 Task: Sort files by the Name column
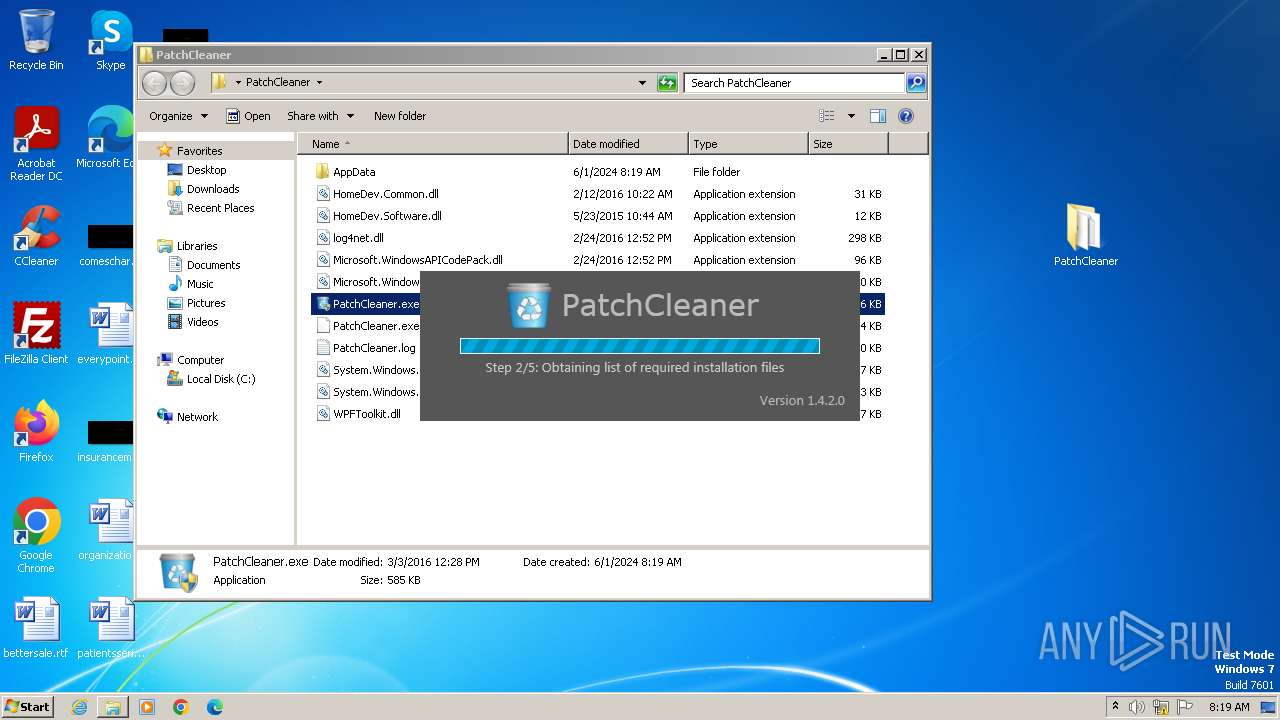coord(432,144)
